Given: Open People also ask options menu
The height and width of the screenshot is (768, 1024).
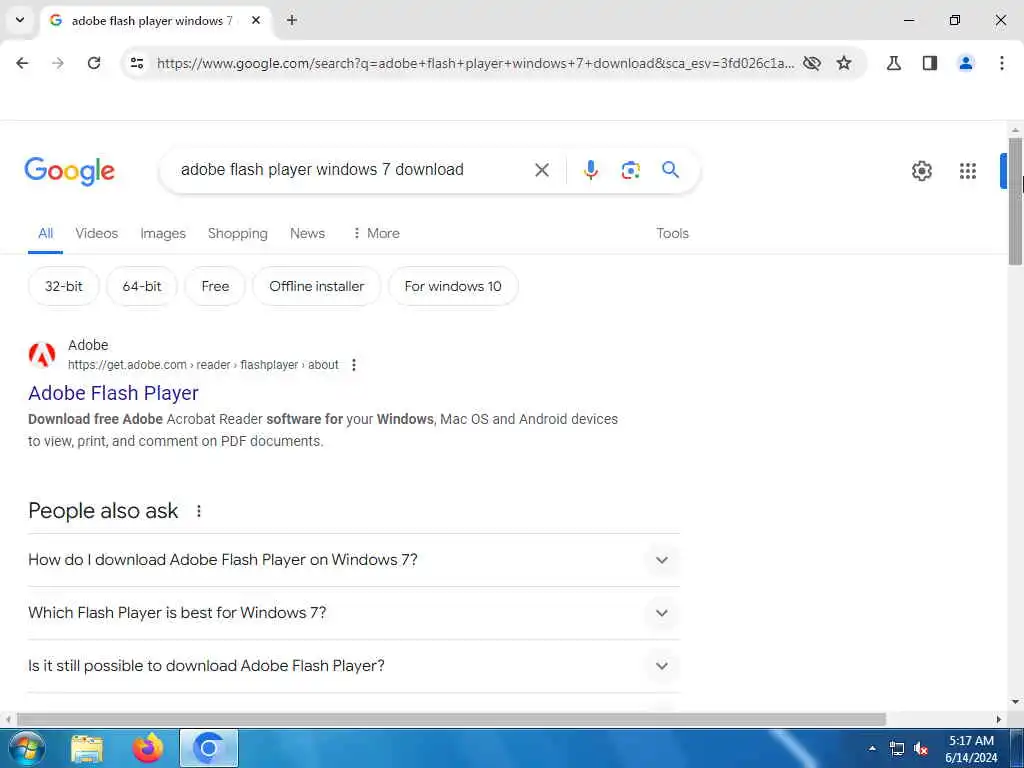Looking at the screenshot, I should click(x=199, y=511).
